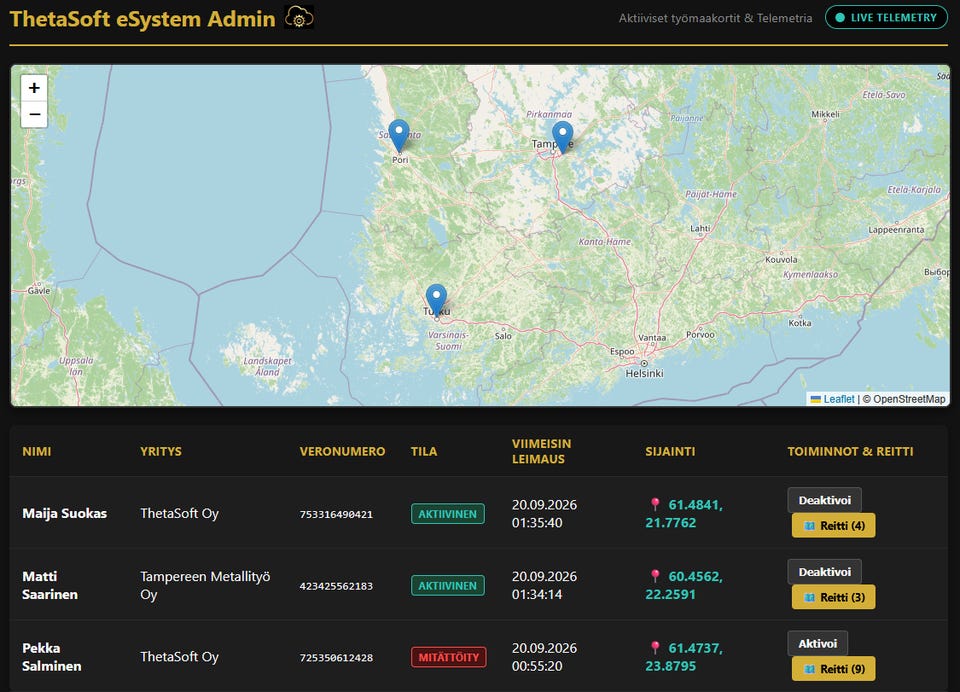
Task: Open Reitti (4) route for Maija Suokas
Action: click(x=833, y=525)
